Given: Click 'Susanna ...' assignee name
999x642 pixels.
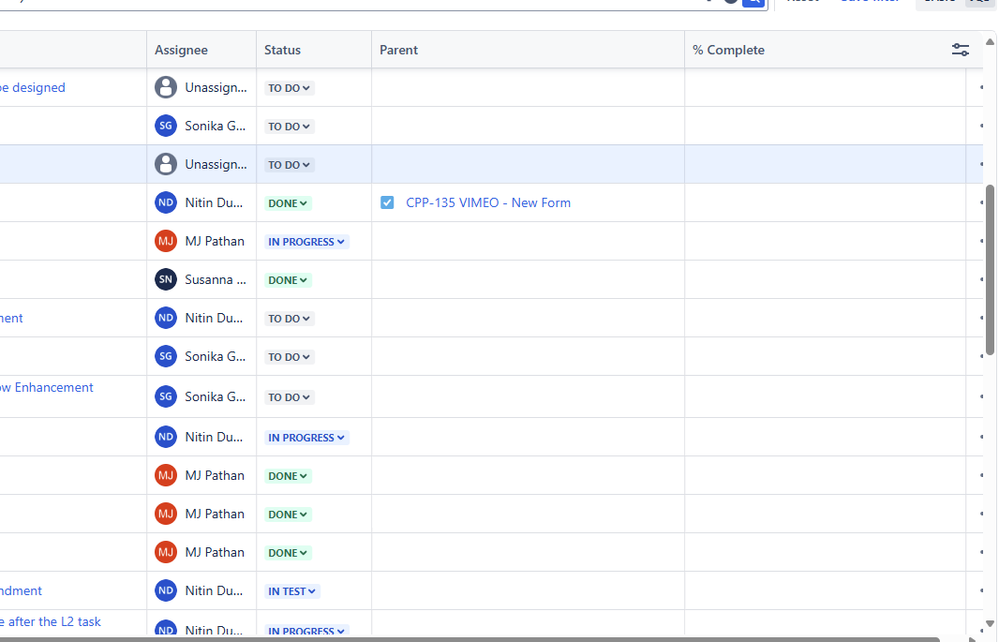Looking at the screenshot, I should click(x=215, y=279).
